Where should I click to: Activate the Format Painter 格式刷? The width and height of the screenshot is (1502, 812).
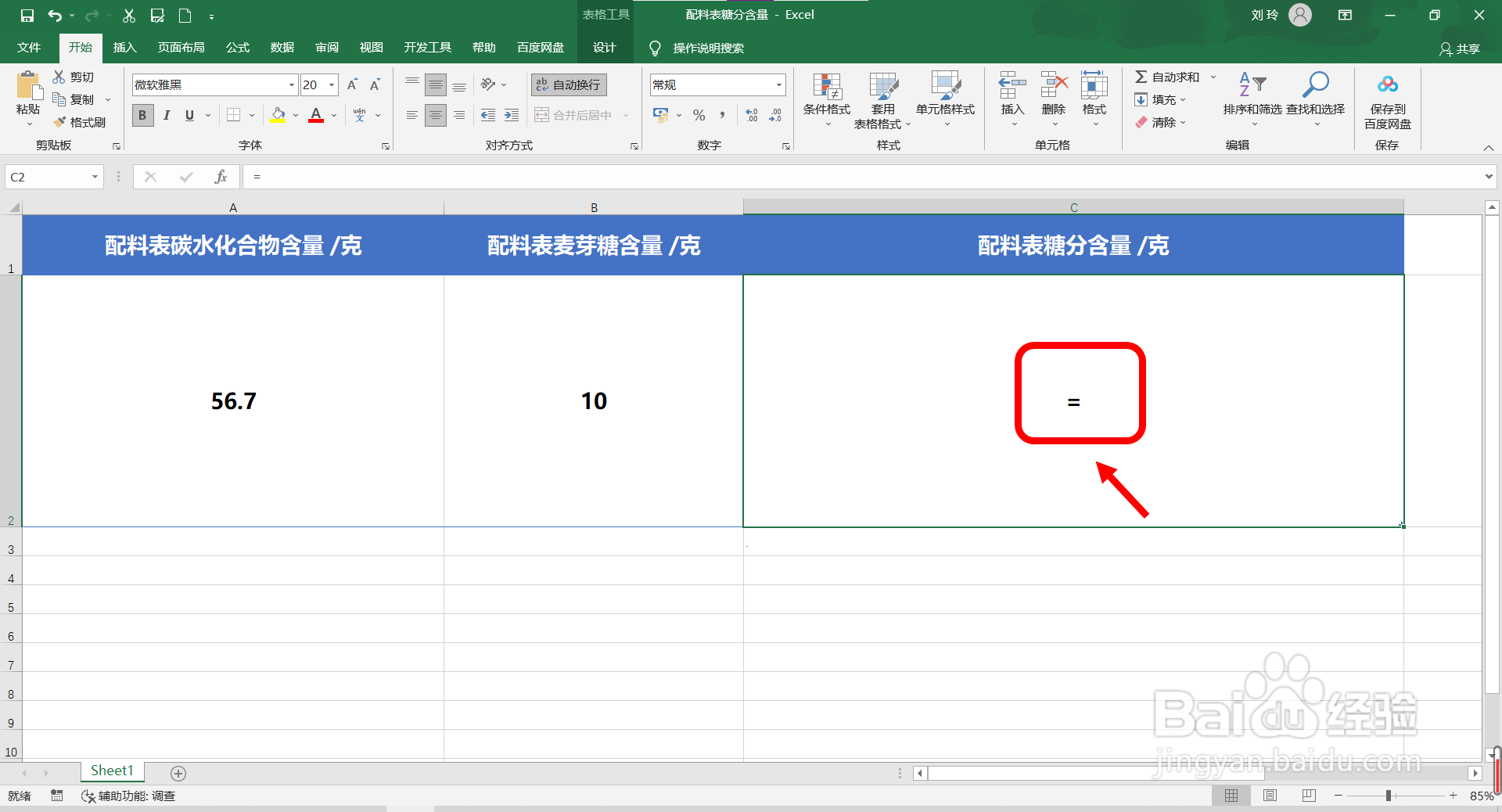tap(80, 122)
